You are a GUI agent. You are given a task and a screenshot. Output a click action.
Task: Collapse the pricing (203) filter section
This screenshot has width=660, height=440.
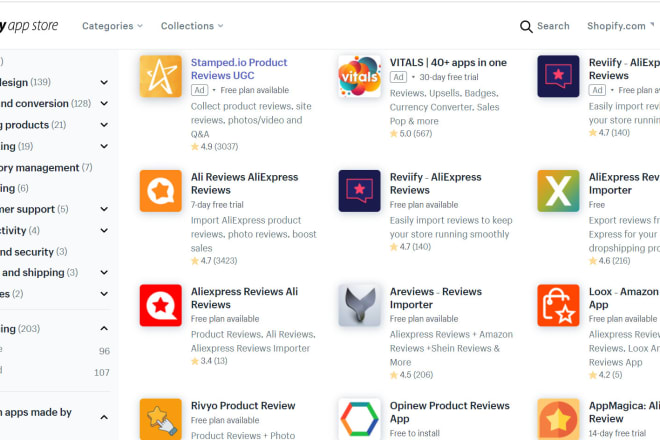(104, 328)
